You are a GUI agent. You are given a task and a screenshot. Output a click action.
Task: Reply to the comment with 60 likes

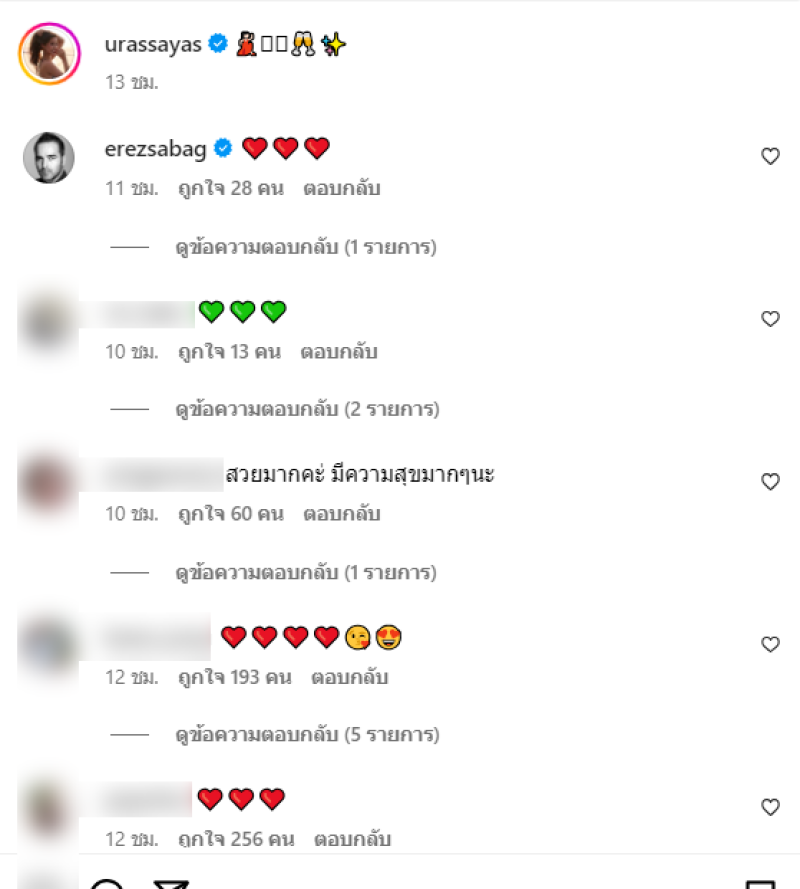[x=341, y=514]
